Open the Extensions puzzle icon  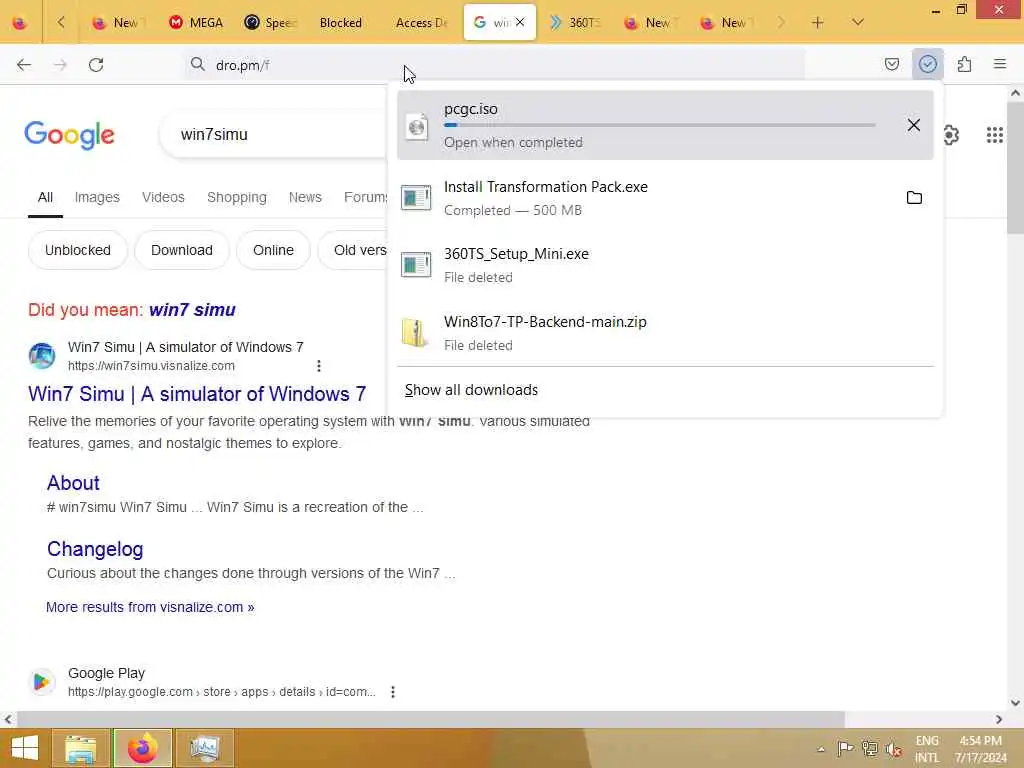(x=964, y=64)
